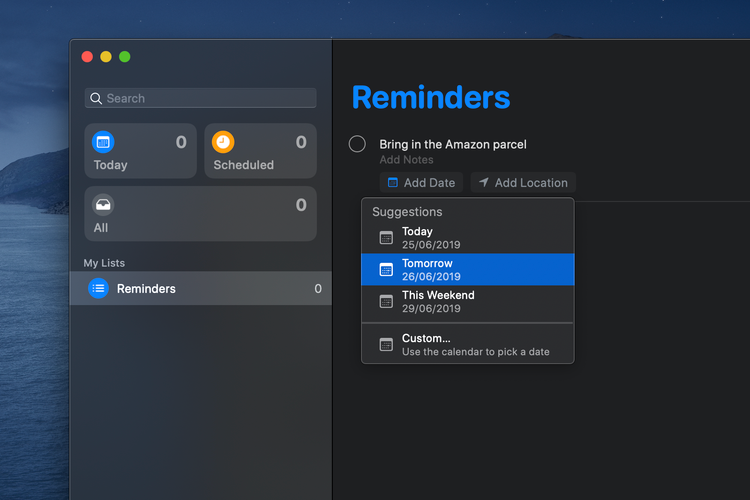Click the Add Date button

(421, 182)
